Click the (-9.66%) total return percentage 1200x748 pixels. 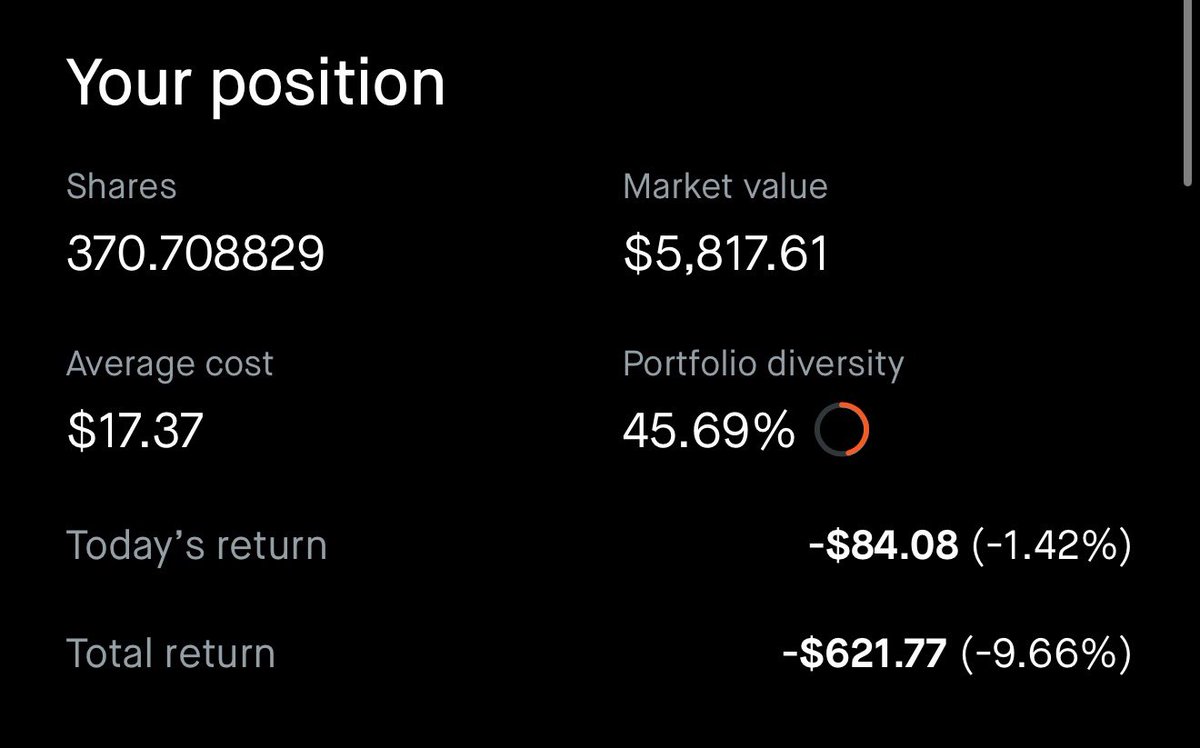[x=1045, y=654]
